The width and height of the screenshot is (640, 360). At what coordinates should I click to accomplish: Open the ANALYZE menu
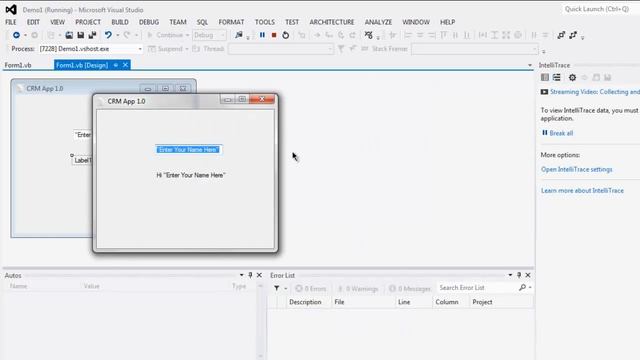pos(378,22)
